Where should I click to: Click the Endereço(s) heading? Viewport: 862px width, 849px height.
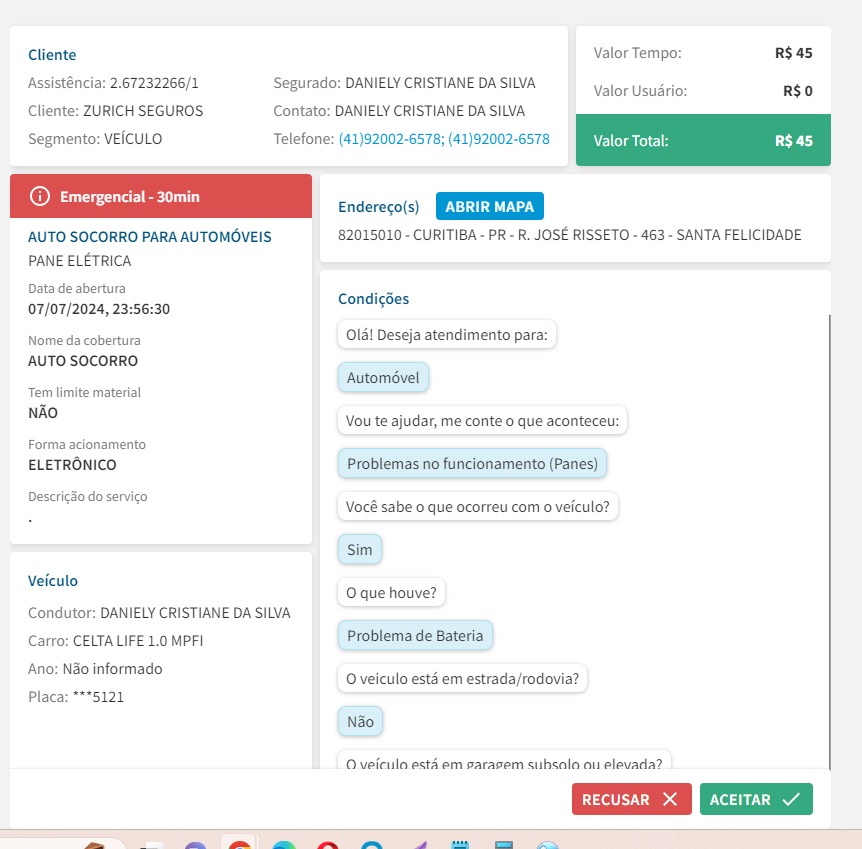click(x=379, y=206)
